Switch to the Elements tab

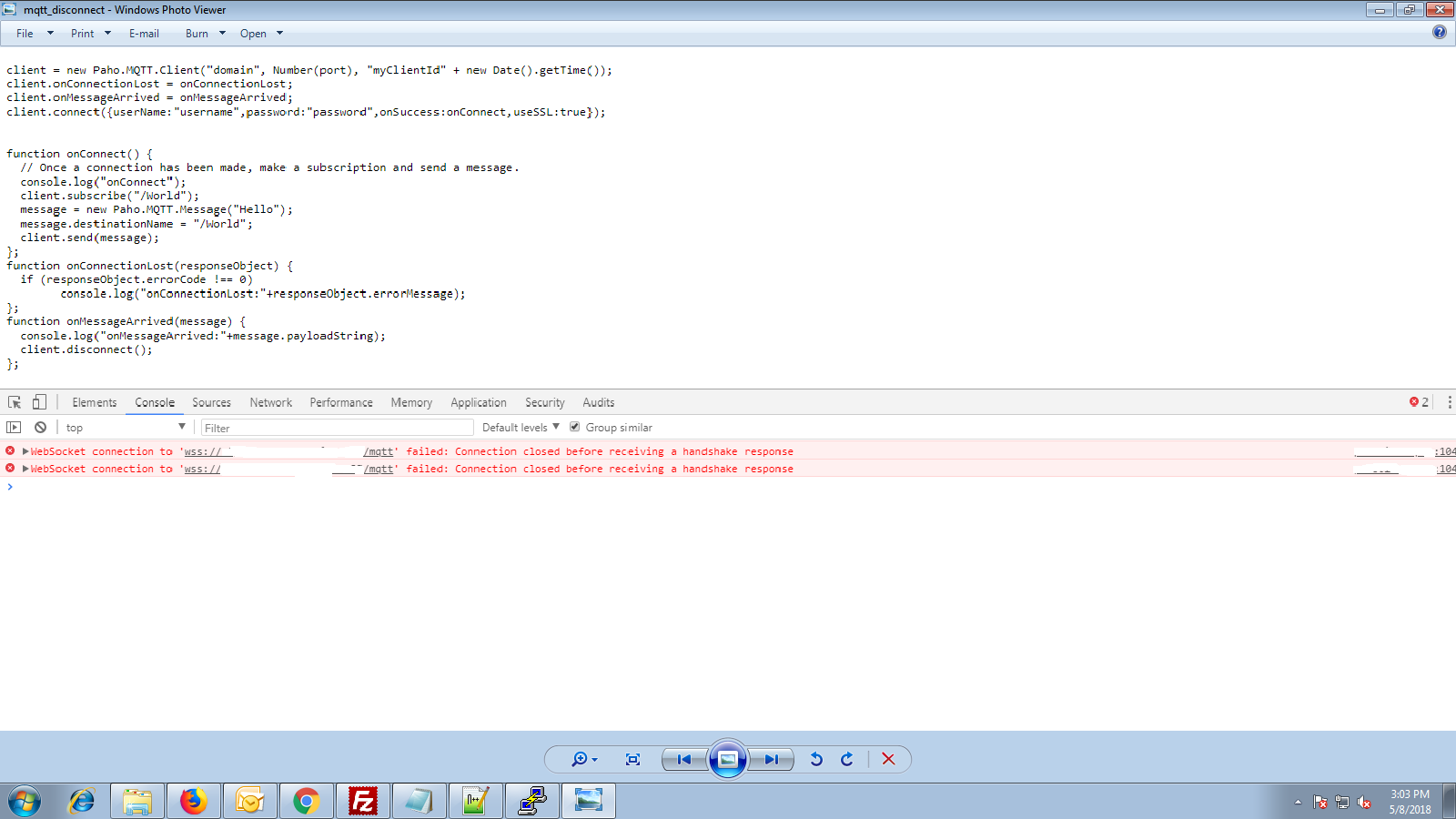coord(95,402)
